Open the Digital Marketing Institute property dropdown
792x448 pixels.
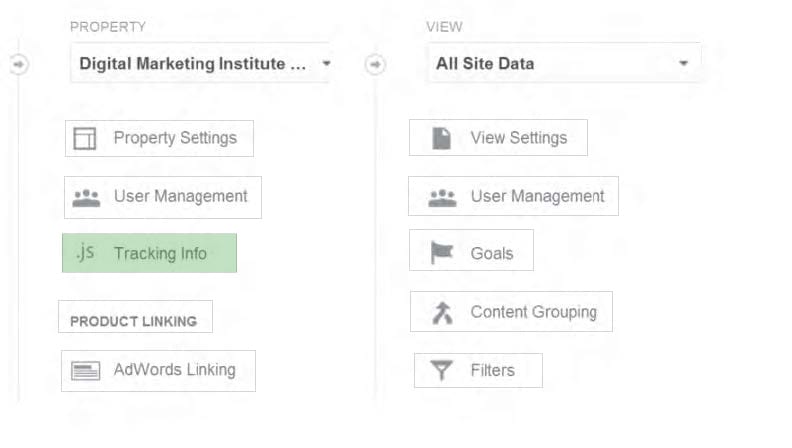click(x=200, y=63)
